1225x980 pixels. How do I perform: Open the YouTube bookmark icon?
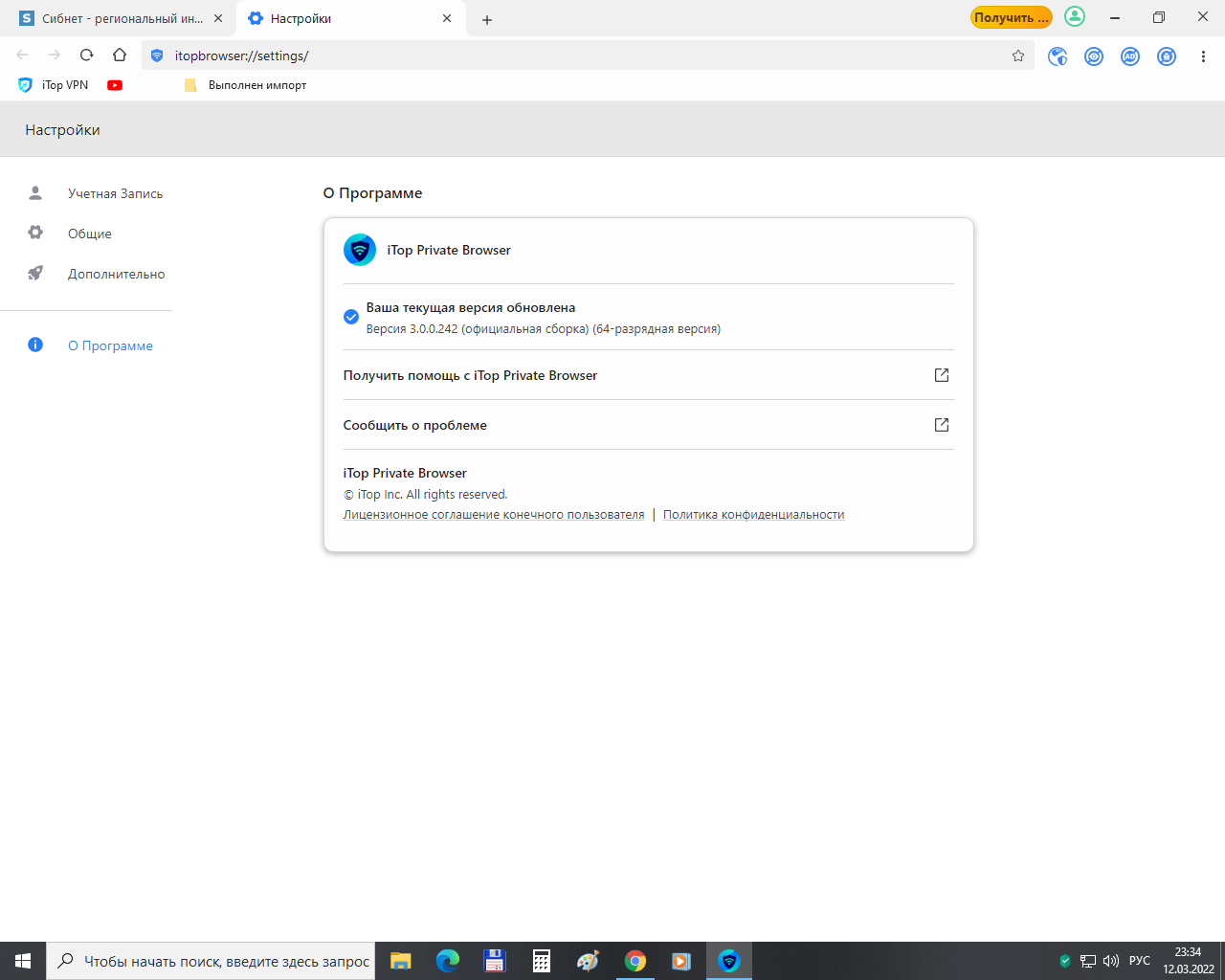pyautogui.click(x=115, y=85)
